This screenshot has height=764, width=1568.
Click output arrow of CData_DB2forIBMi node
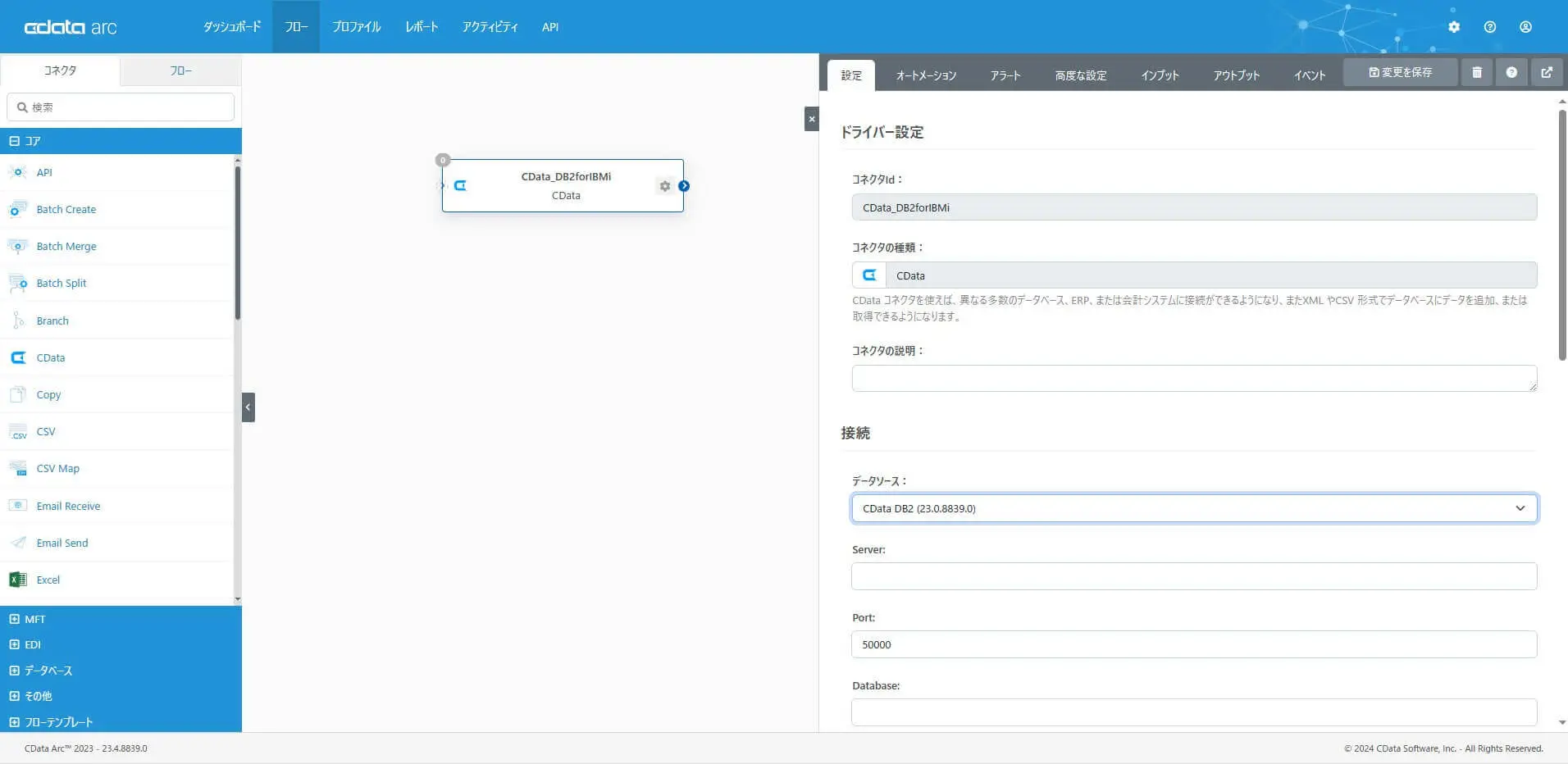pyautogui.click(x=684, y=186)
